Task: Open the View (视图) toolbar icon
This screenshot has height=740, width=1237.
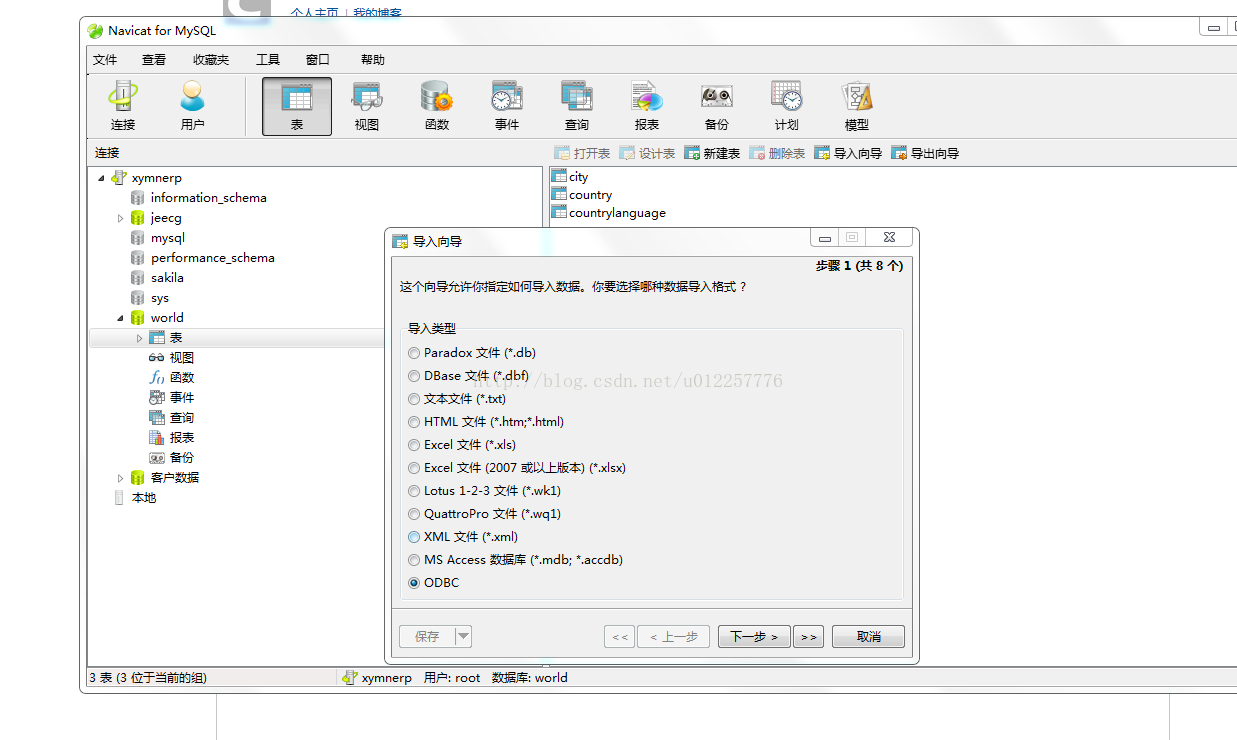Action: click(x=367, y=107)
